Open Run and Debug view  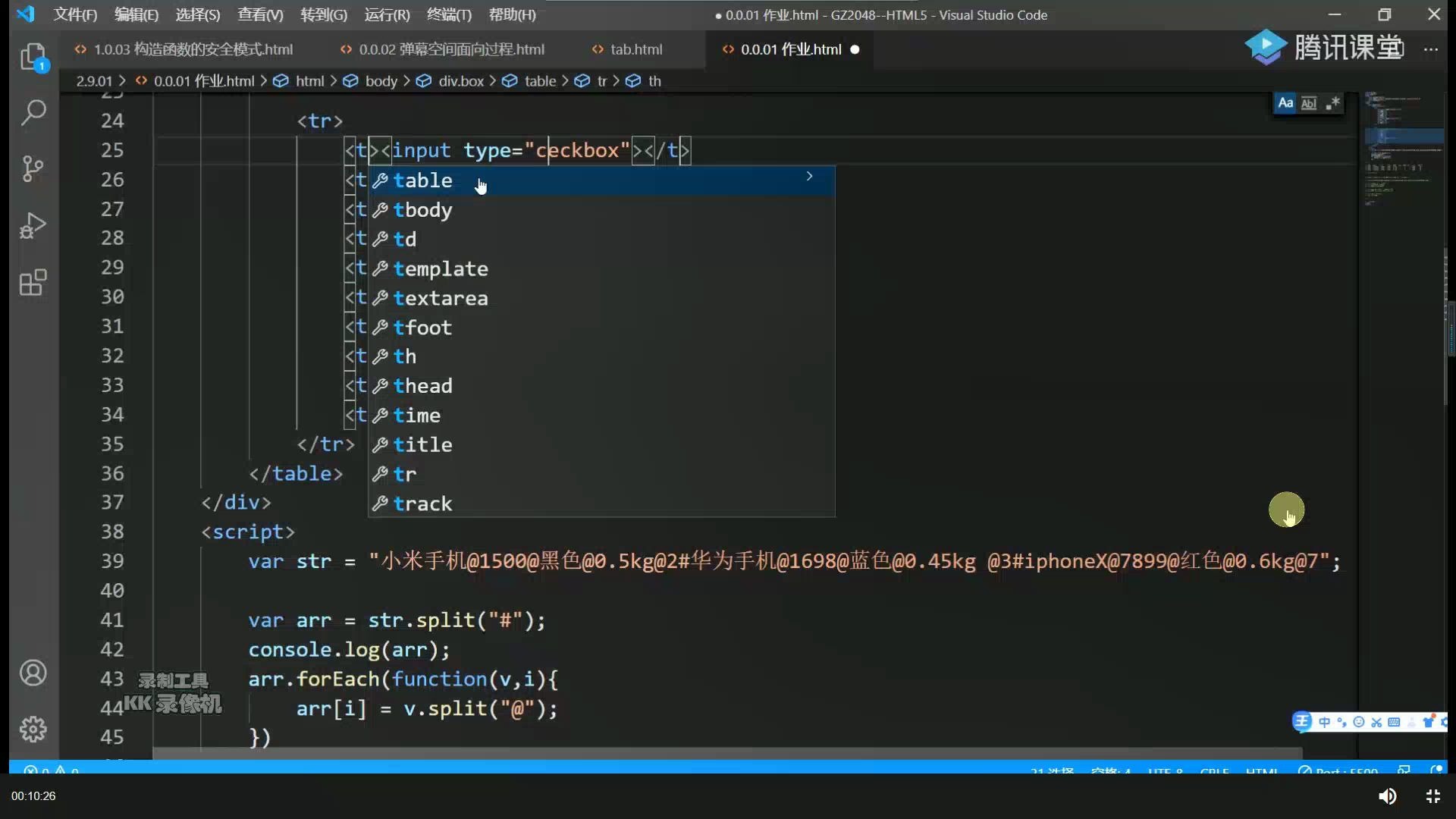(33, 225)
